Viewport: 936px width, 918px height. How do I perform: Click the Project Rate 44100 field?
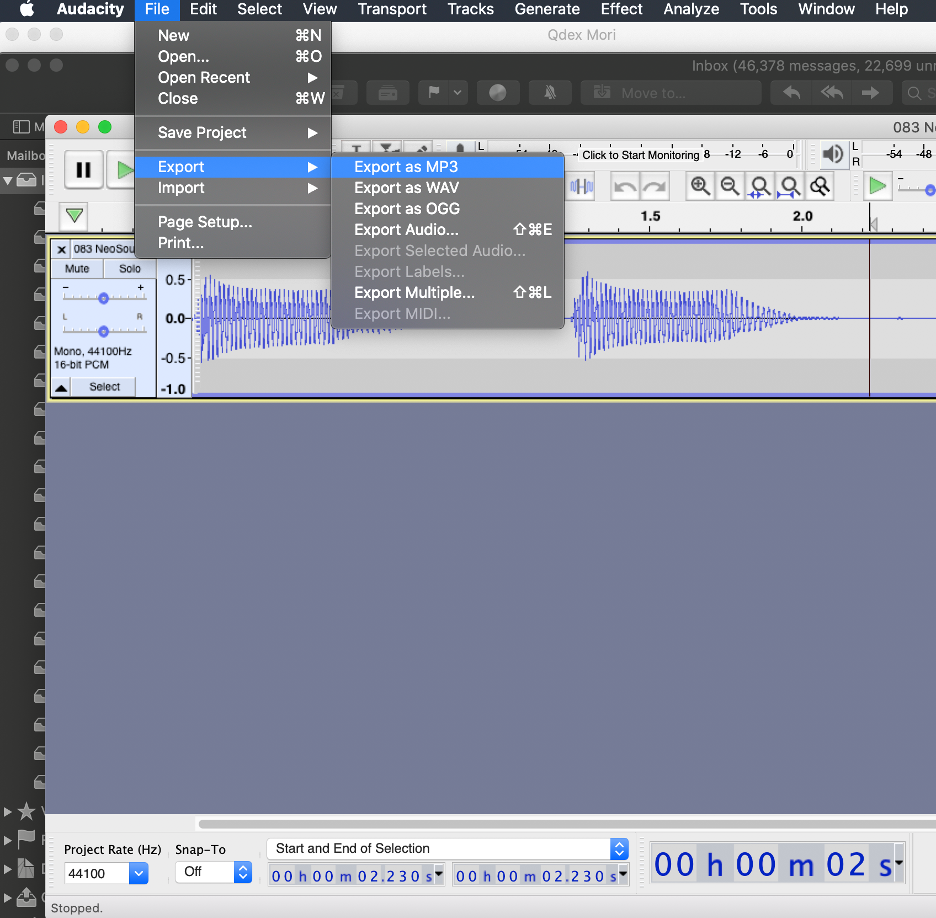pyautogui.click(x=97, y=873)
